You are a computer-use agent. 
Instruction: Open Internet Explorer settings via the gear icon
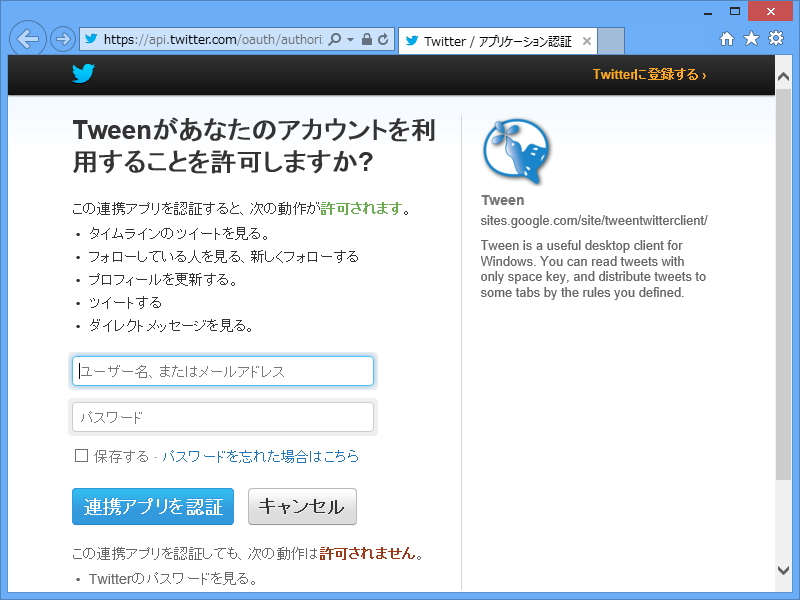pos(775,36)
